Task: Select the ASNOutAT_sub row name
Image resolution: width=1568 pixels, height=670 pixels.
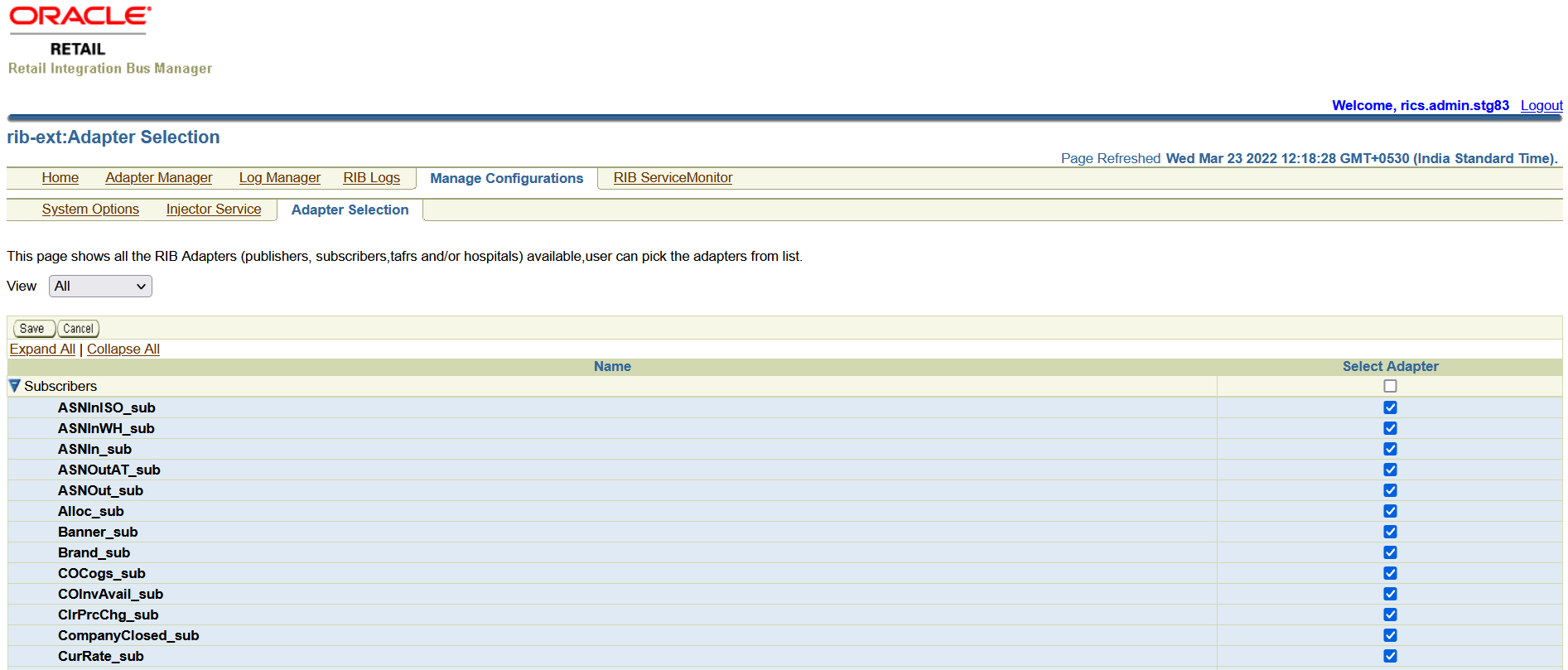Action: 109,470
